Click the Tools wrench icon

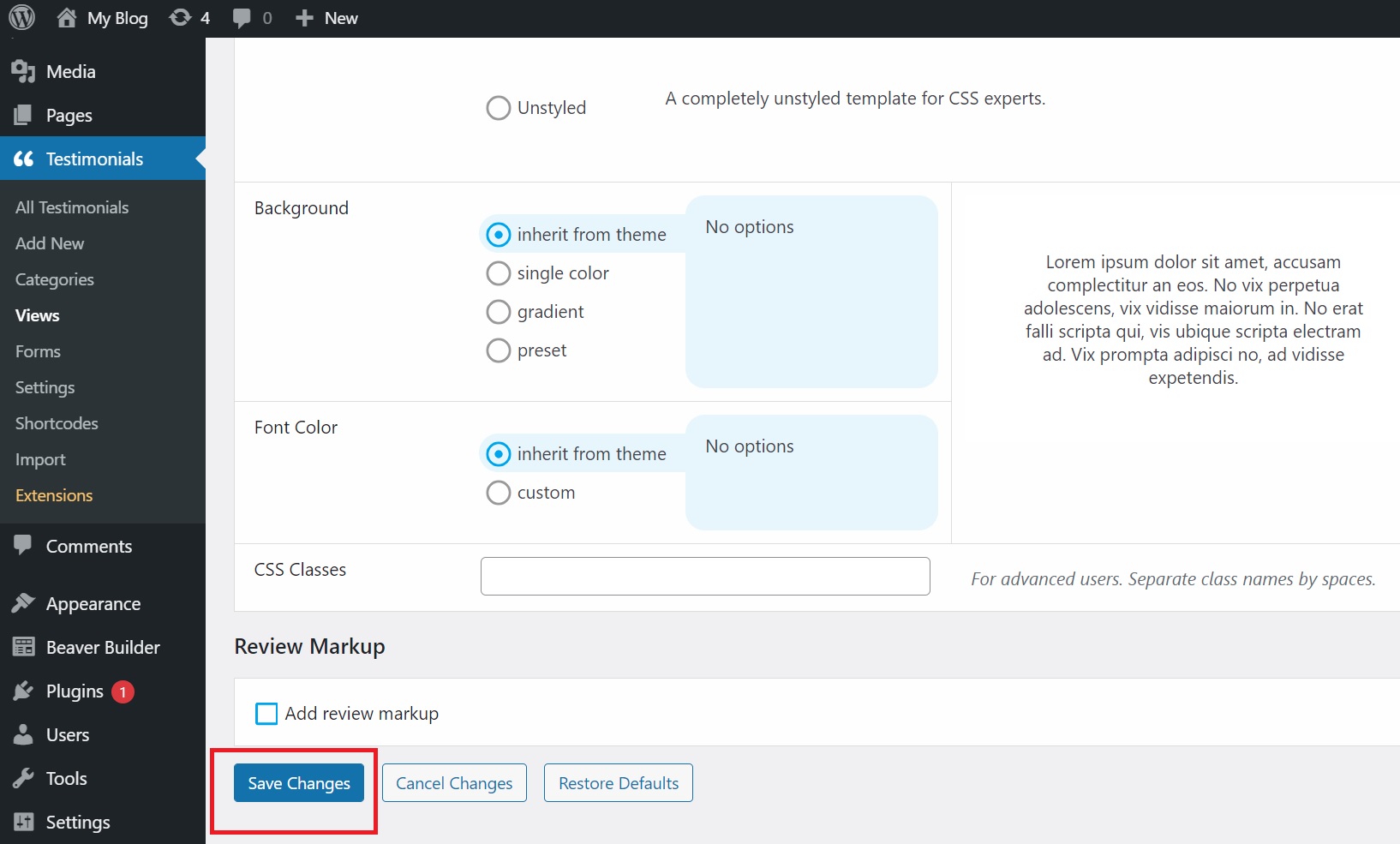(23, 778)
